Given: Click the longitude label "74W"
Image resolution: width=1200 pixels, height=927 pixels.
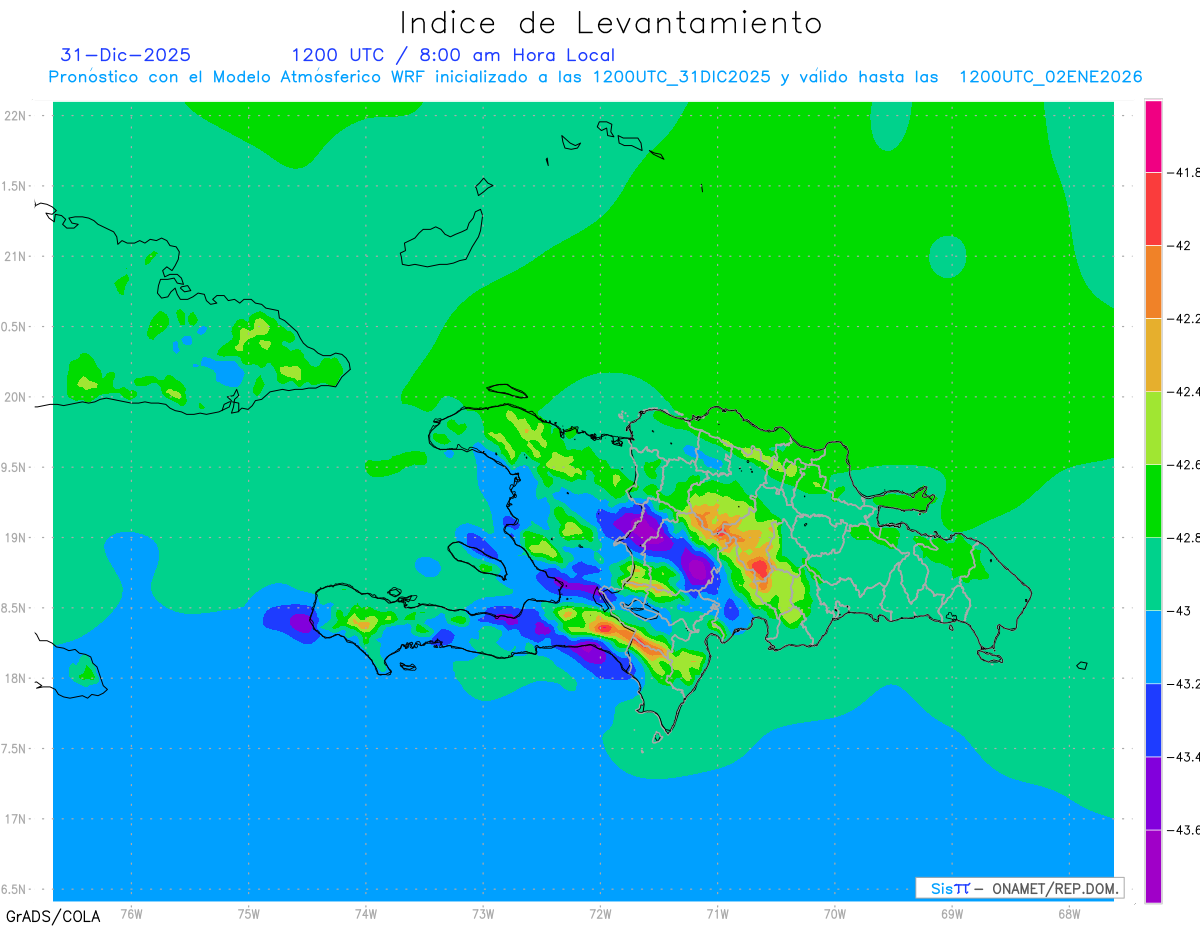Looking at the screenshot, I should (366, 912).
